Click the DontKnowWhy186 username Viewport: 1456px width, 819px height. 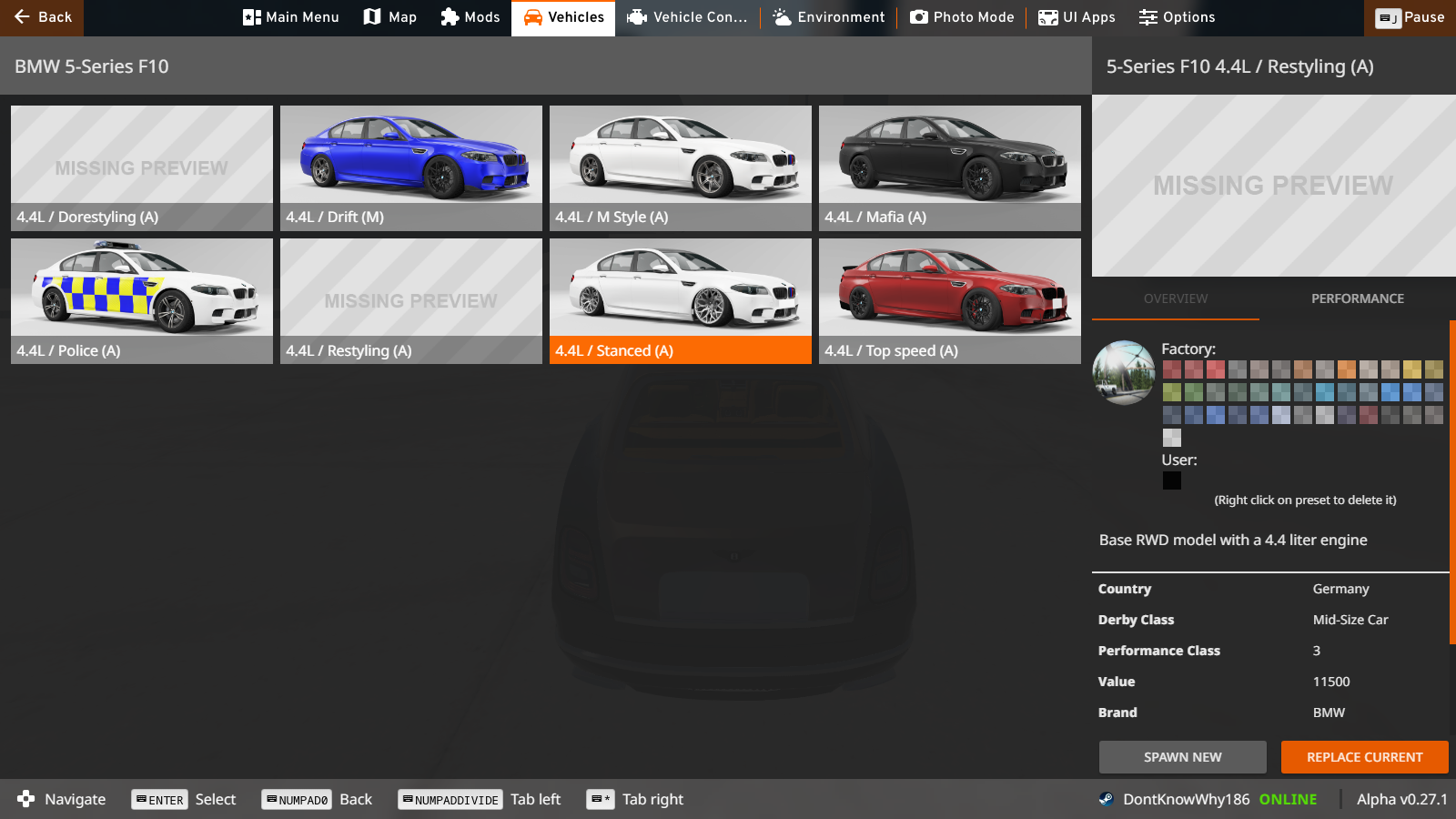pyautogui.click(x=1187, y=799)
